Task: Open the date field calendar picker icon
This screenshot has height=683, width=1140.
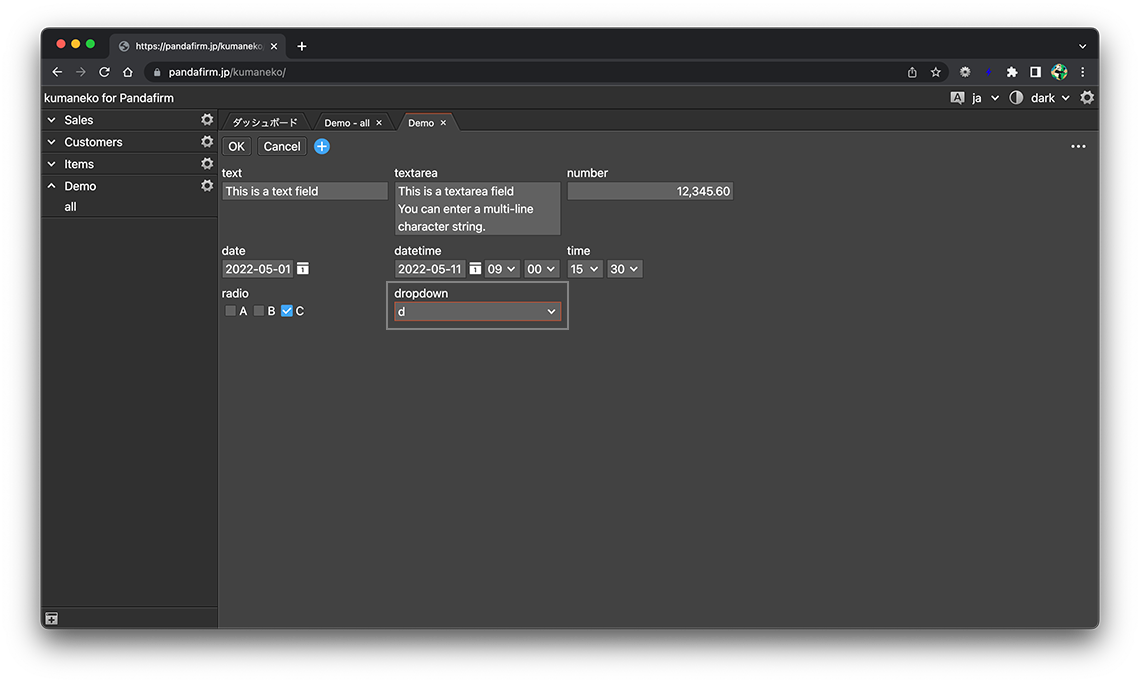Action: [303, 269]
